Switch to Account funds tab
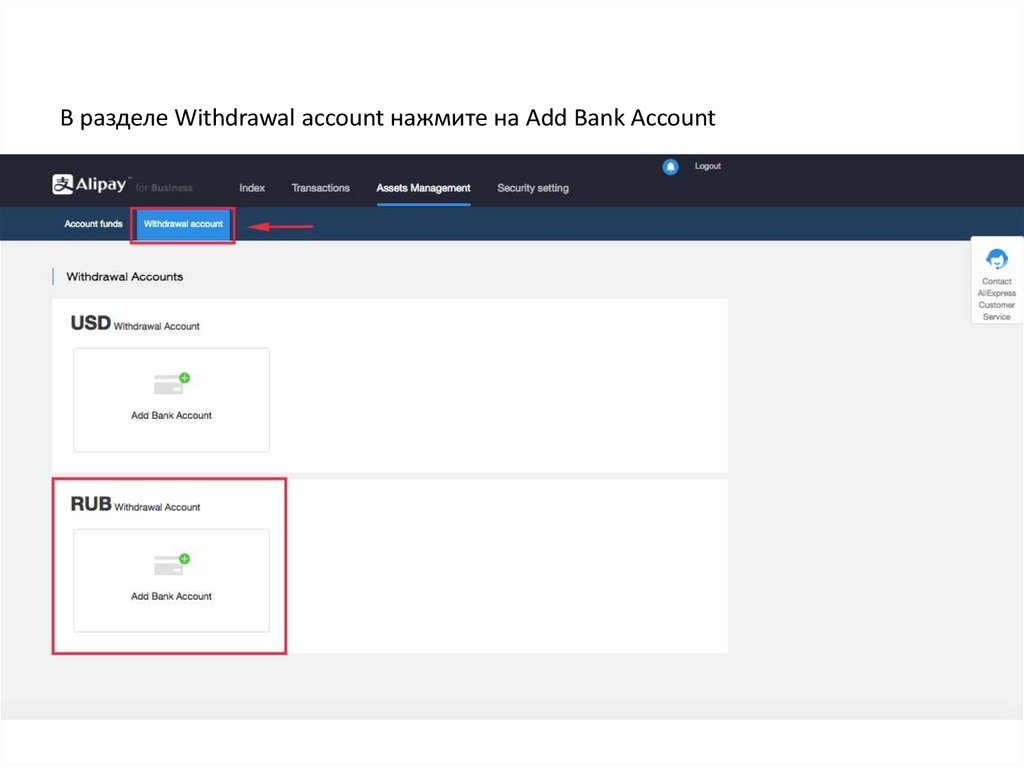 93,223
